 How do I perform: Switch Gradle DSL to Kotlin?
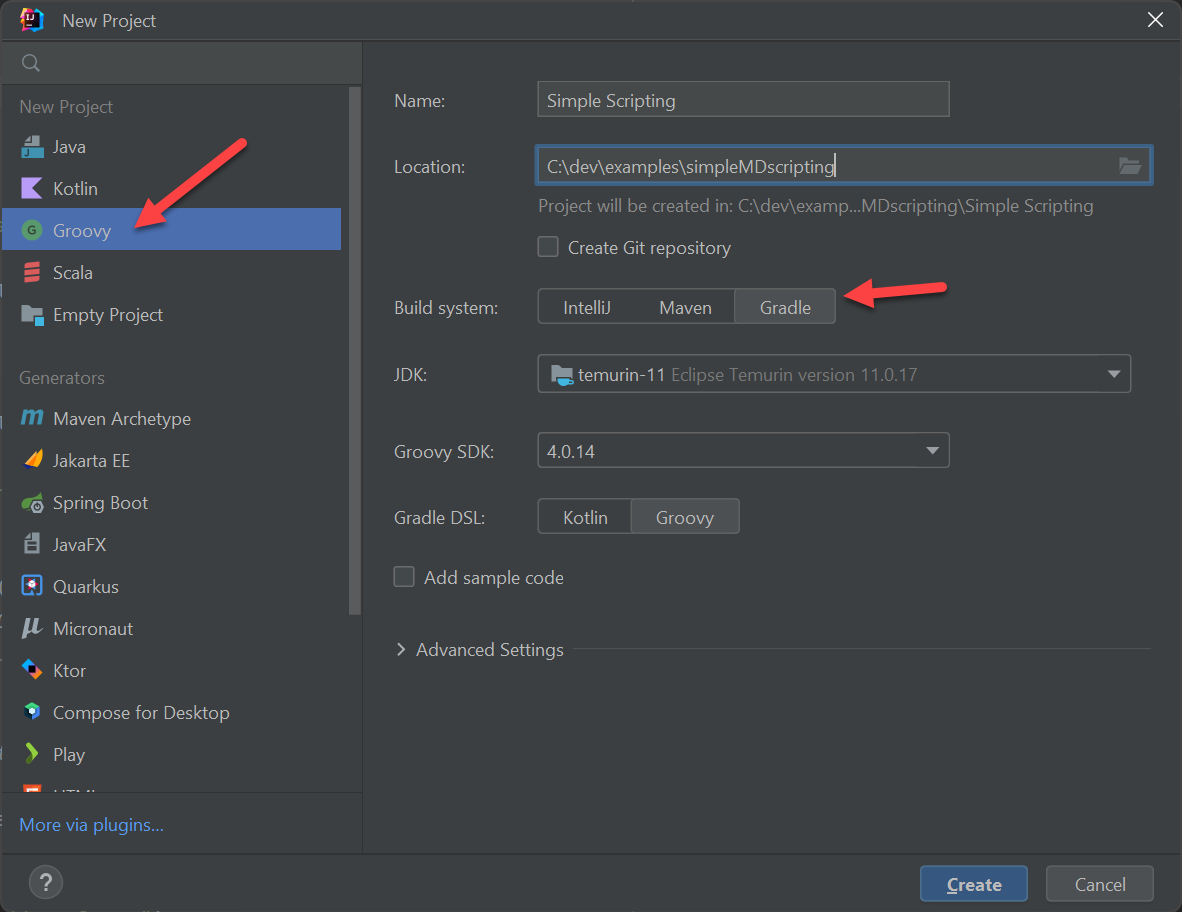(x=584, y=516)
